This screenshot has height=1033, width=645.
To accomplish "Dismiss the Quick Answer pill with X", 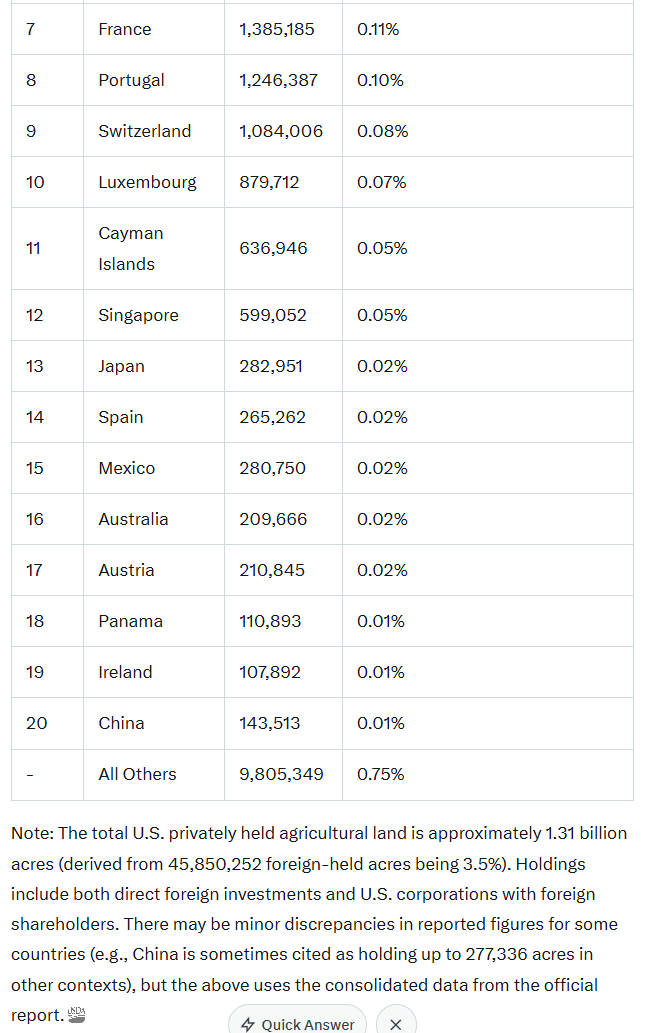I will click(x=395, y=1024).
